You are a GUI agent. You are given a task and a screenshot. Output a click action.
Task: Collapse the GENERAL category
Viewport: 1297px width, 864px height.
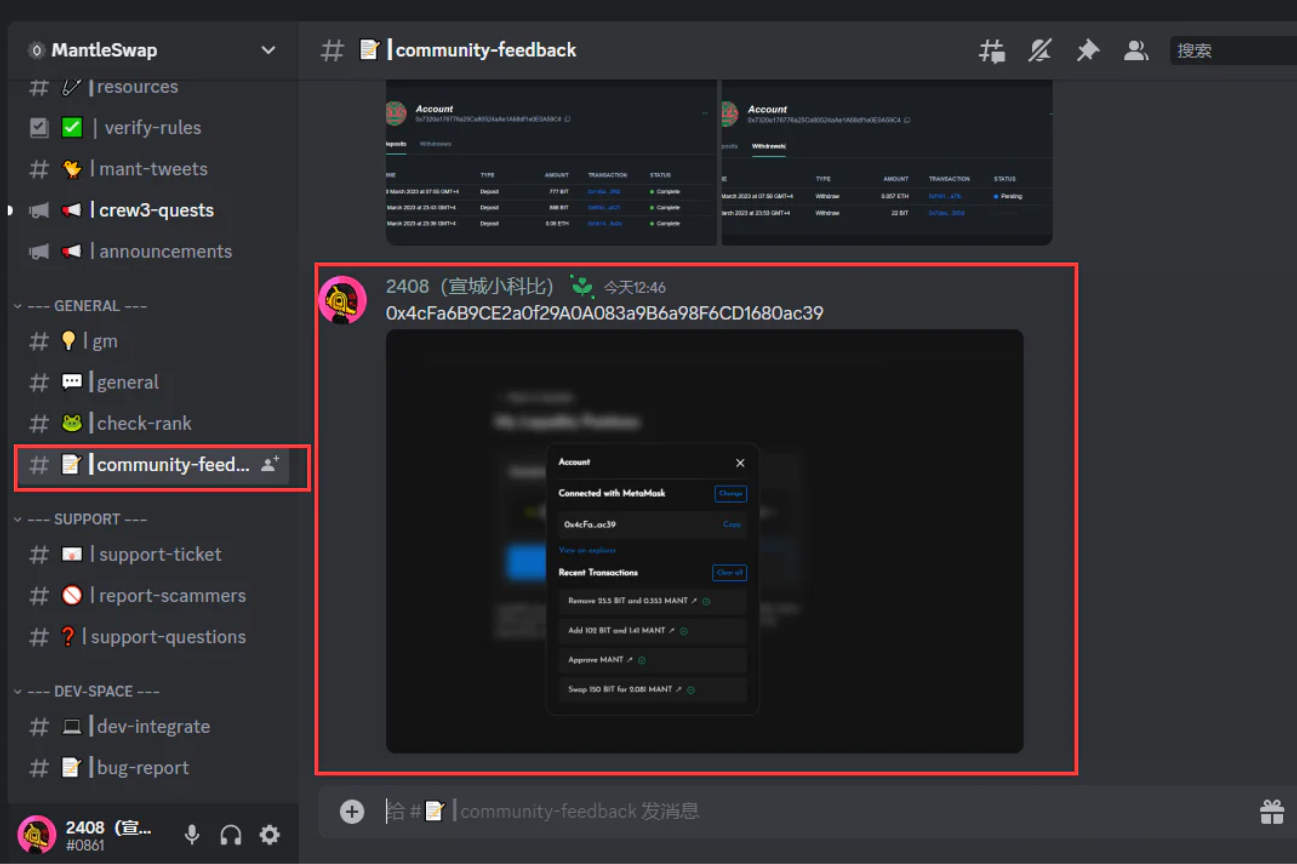pos(81,306)
